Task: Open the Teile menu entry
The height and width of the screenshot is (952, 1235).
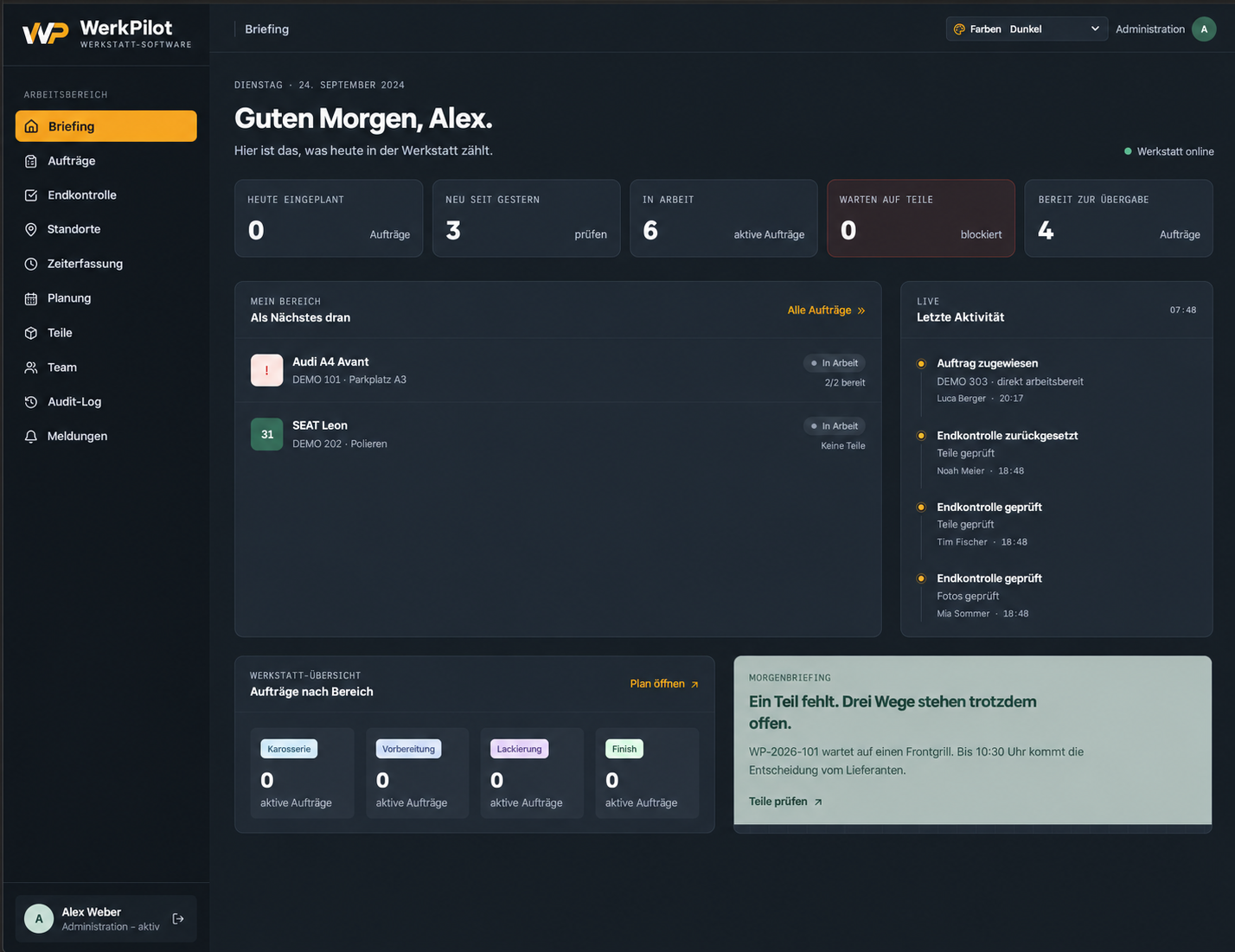Action: (x=106, y=333)
